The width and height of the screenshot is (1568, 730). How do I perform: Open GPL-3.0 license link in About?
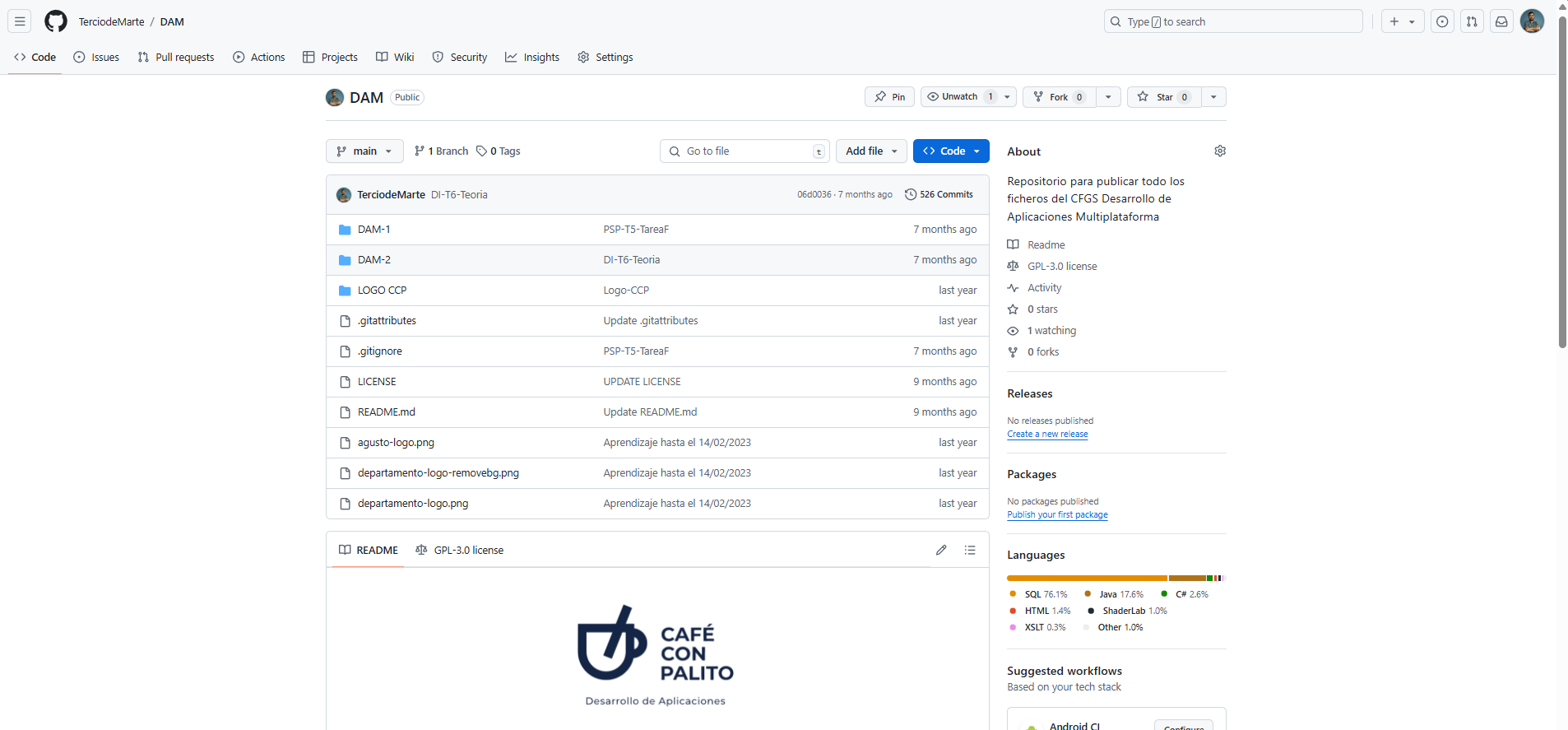pos(1052,267)
